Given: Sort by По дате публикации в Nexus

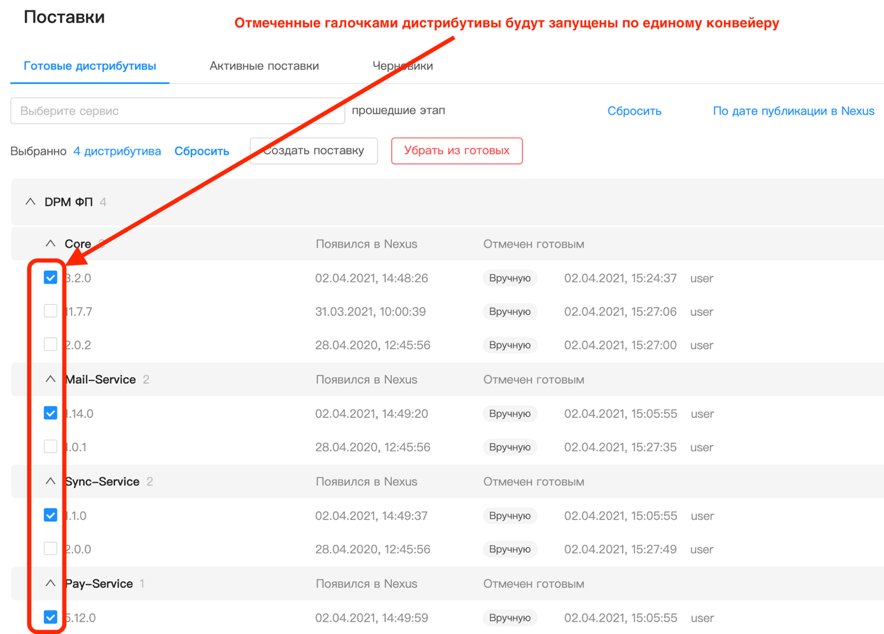Looking at the screenshot, I should click(x=793, y=111).
